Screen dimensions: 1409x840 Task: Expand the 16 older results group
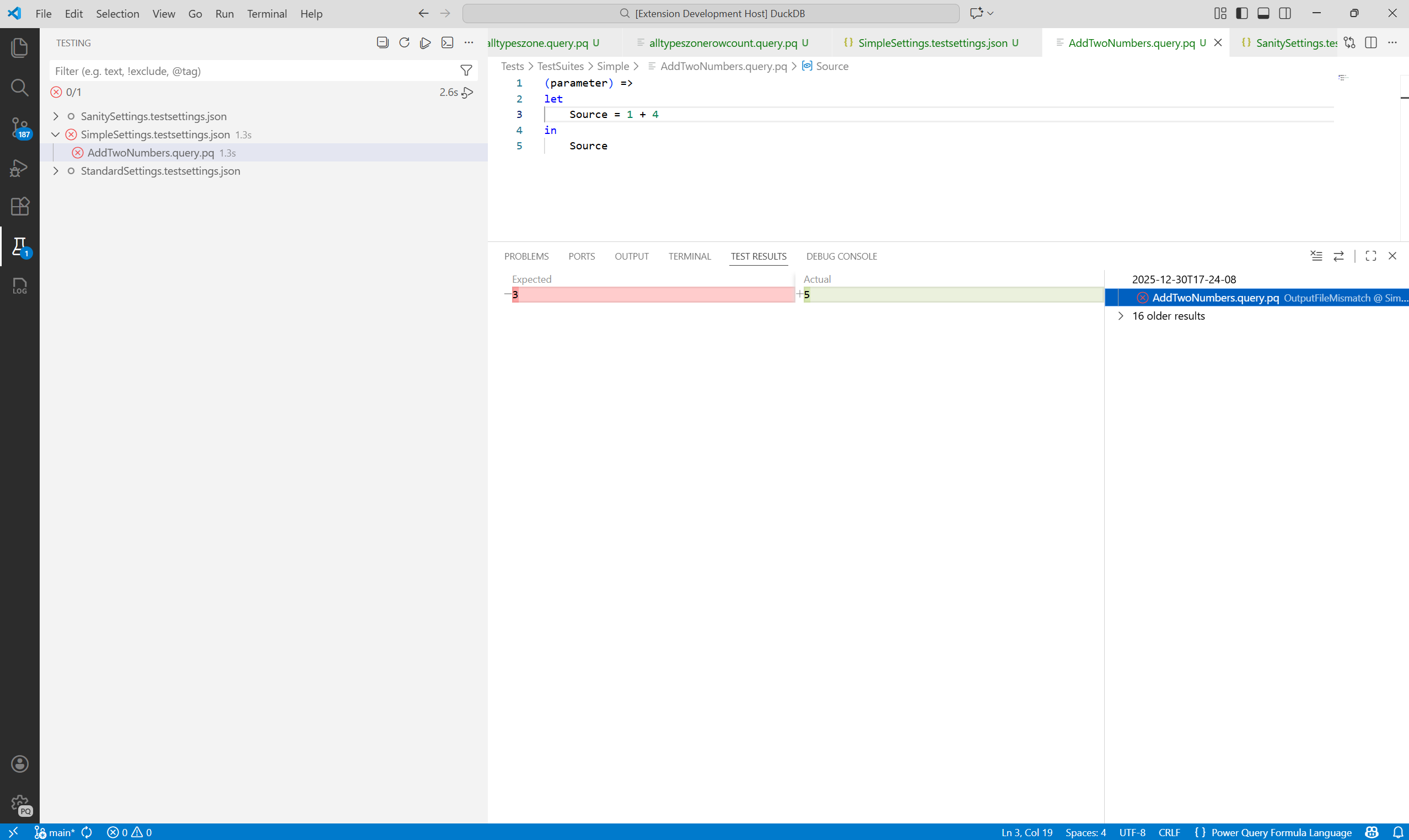[x=1120, y=316]
